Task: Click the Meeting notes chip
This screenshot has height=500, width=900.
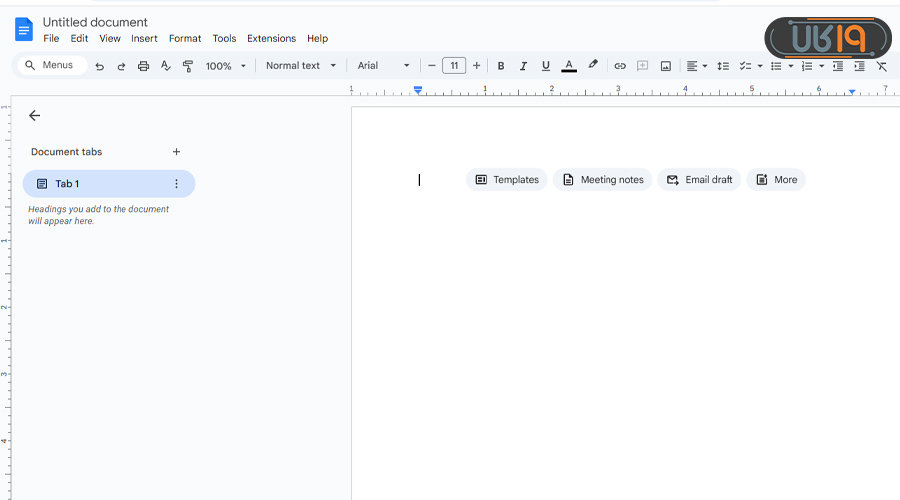Action: (602, 180)
